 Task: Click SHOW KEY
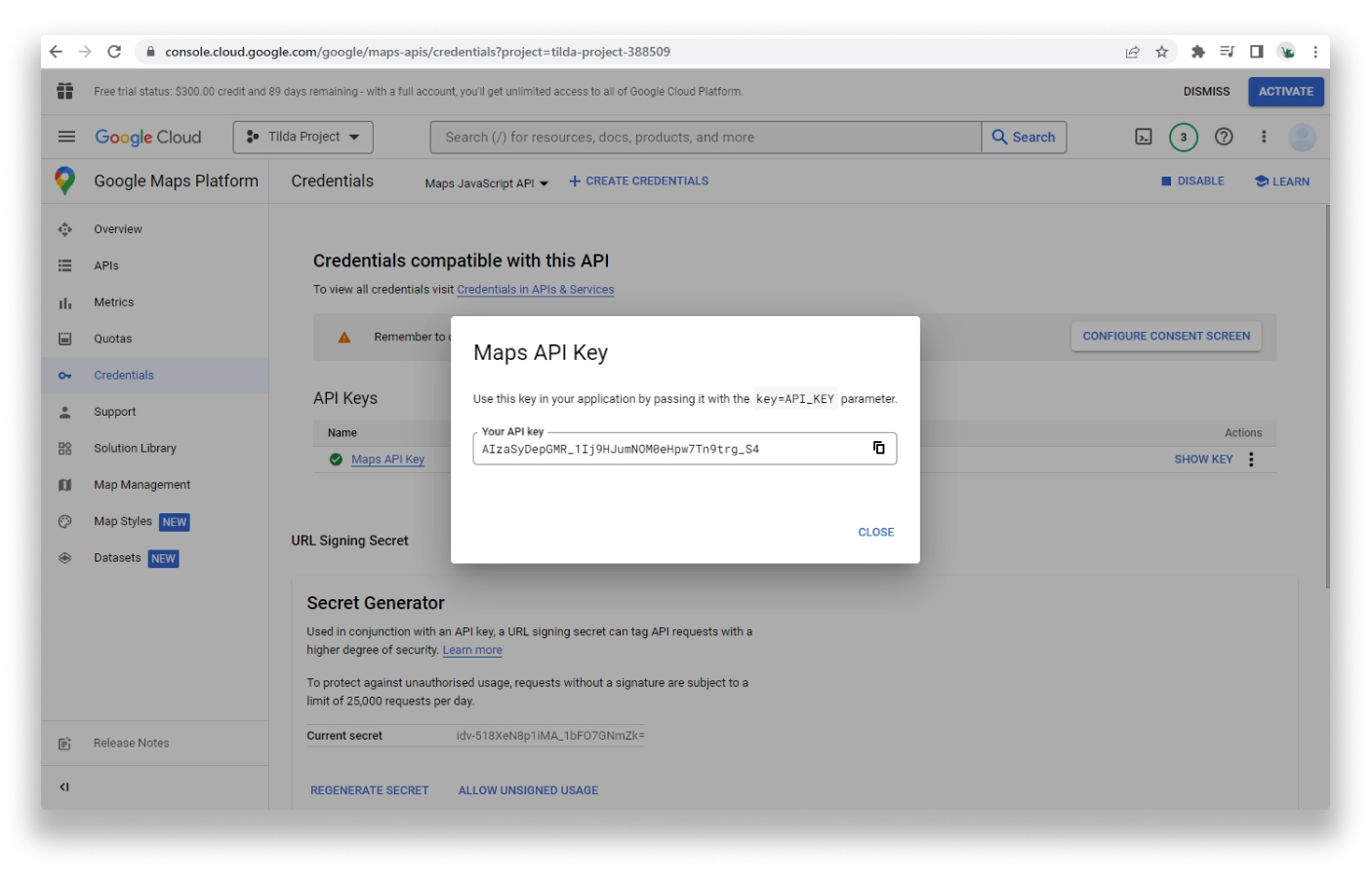(1203, 460)
